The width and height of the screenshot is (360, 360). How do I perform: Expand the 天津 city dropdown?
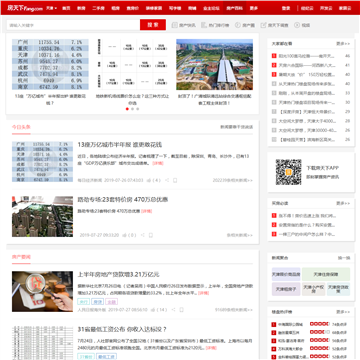[x=51, y=8]
